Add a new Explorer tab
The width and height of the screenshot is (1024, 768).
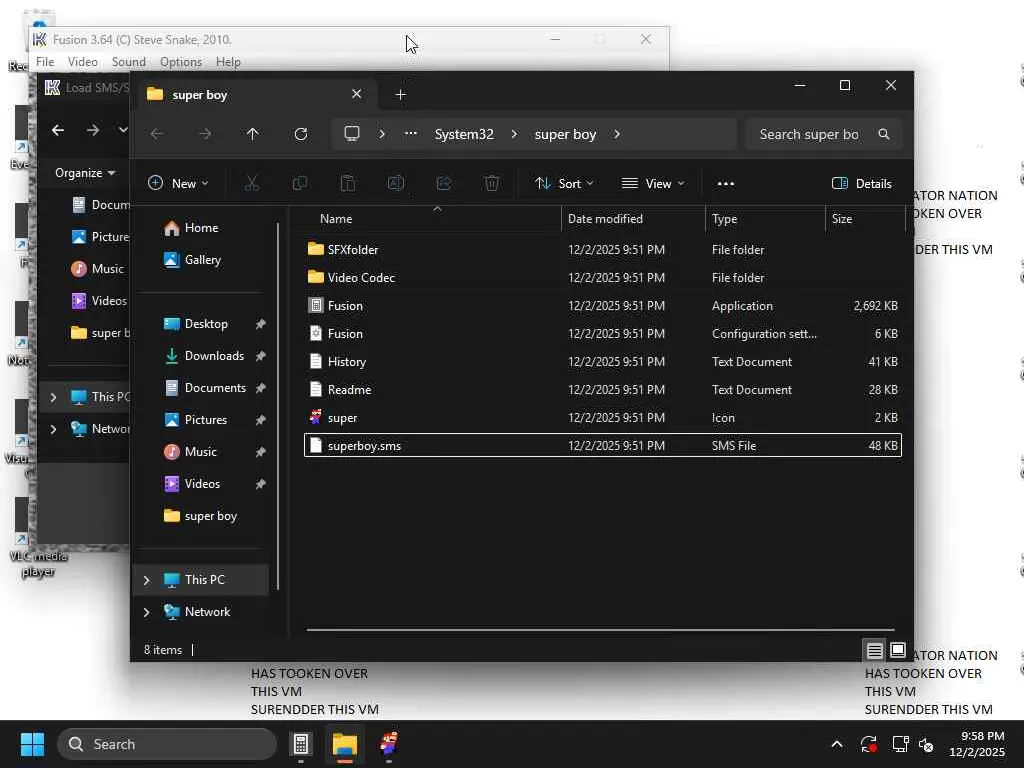click(x=400, y=95)
